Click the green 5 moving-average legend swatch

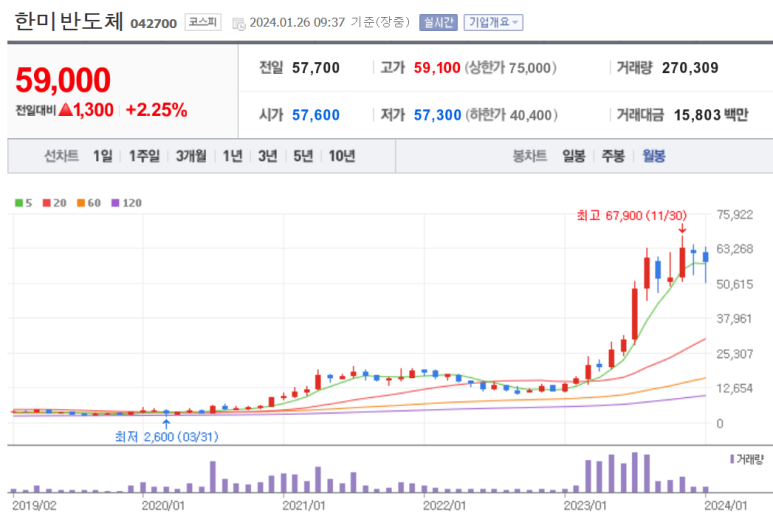tap(19, 203)
